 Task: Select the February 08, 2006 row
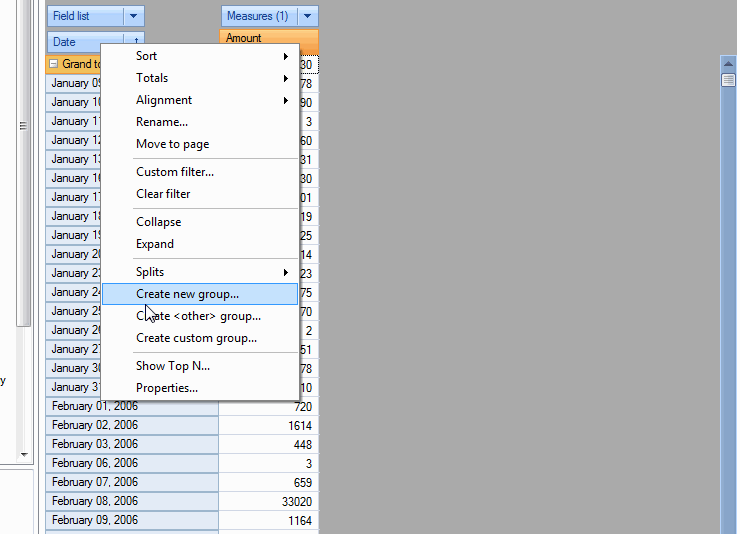pos(131,501)
